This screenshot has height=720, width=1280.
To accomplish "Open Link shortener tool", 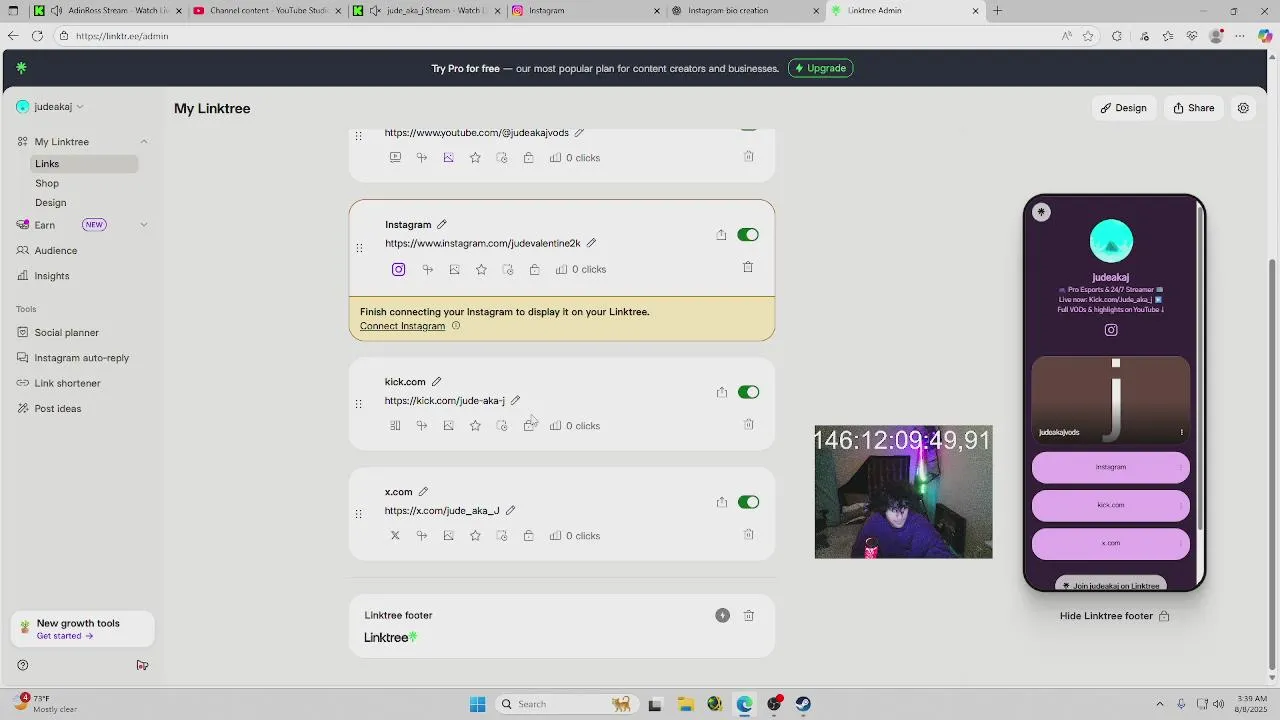I will tap(68, 383).
